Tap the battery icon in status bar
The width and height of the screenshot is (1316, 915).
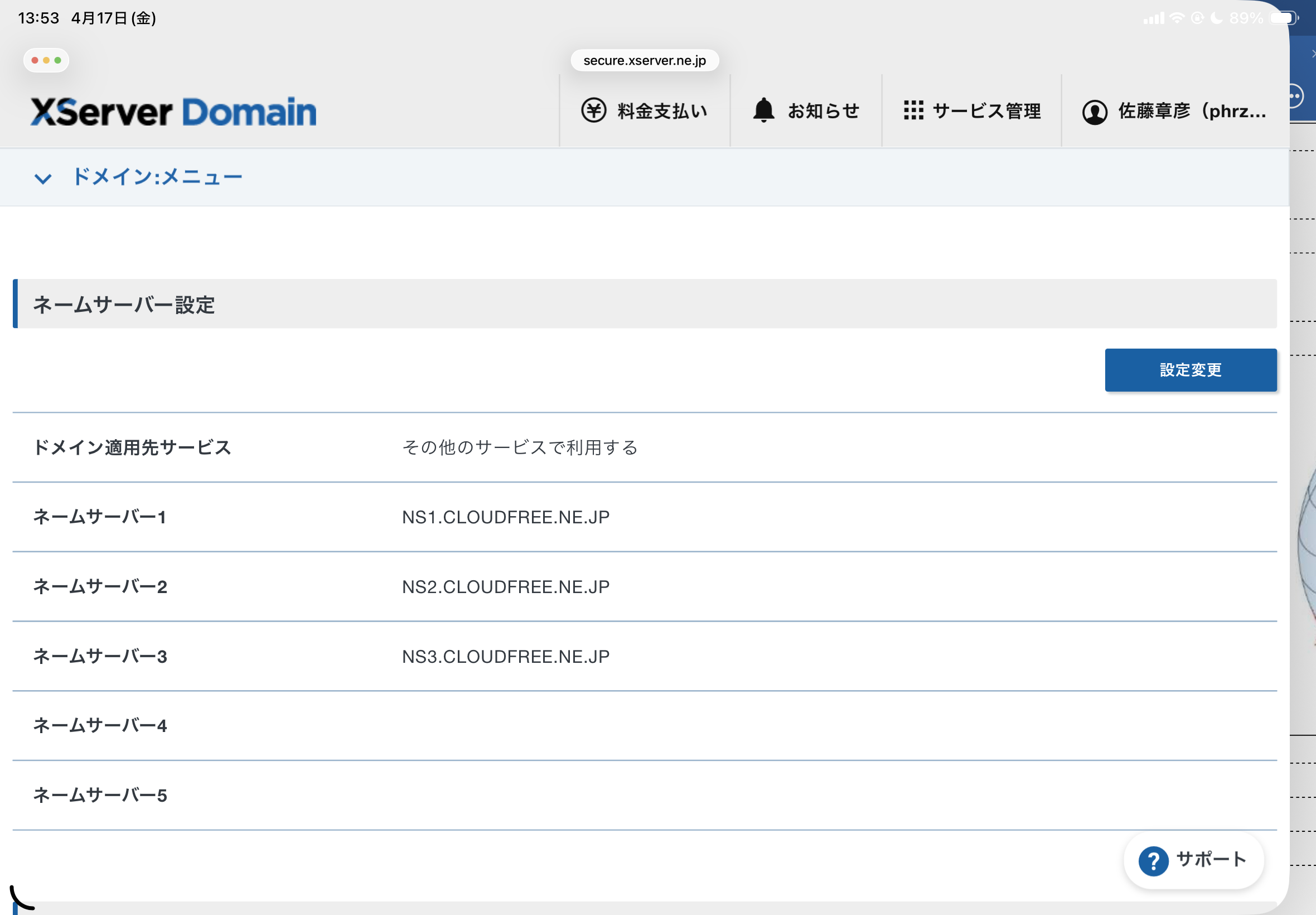coord(1284,18)
